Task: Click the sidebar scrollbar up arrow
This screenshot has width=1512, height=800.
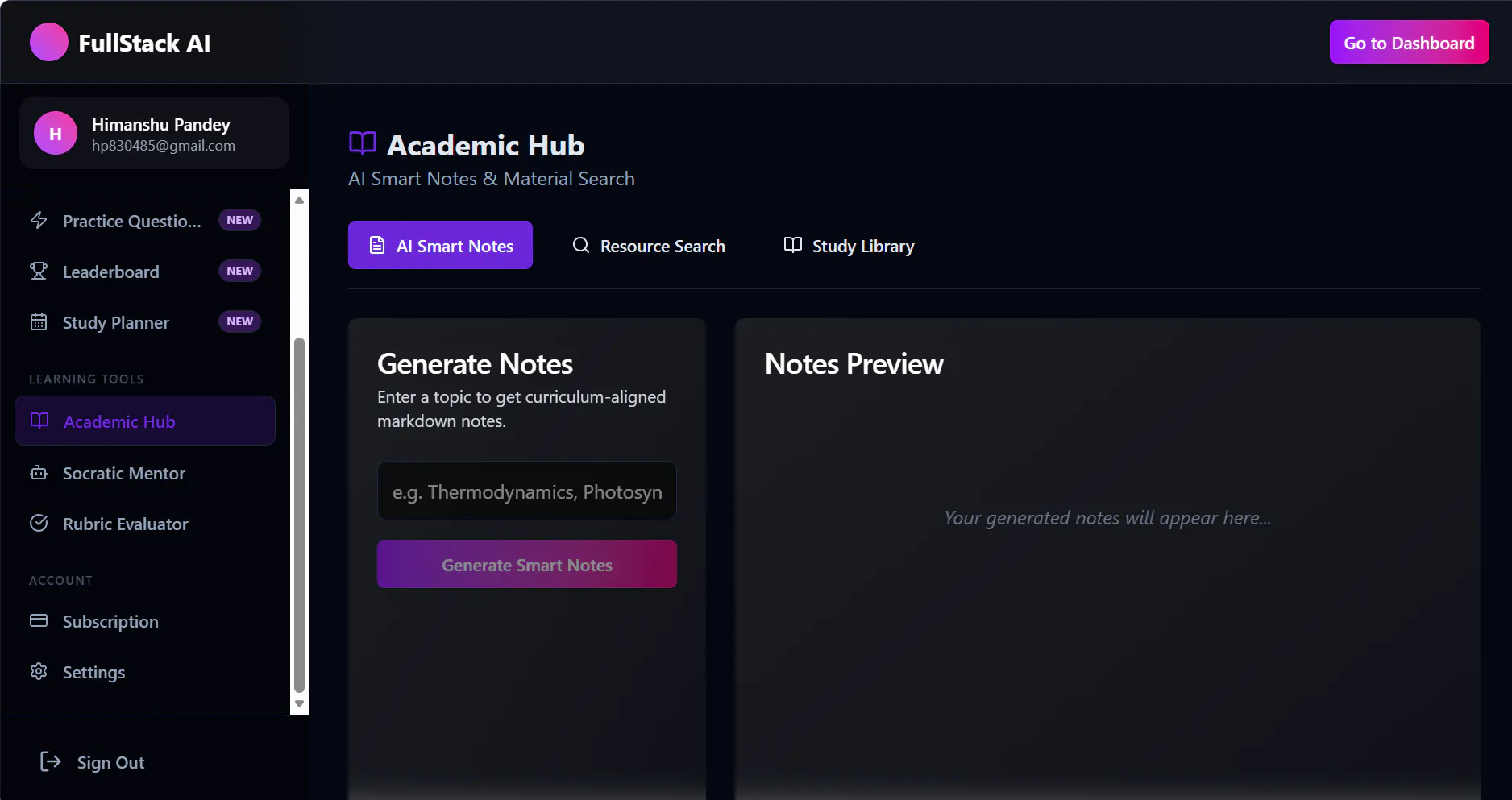Action: tap(299, 200)
